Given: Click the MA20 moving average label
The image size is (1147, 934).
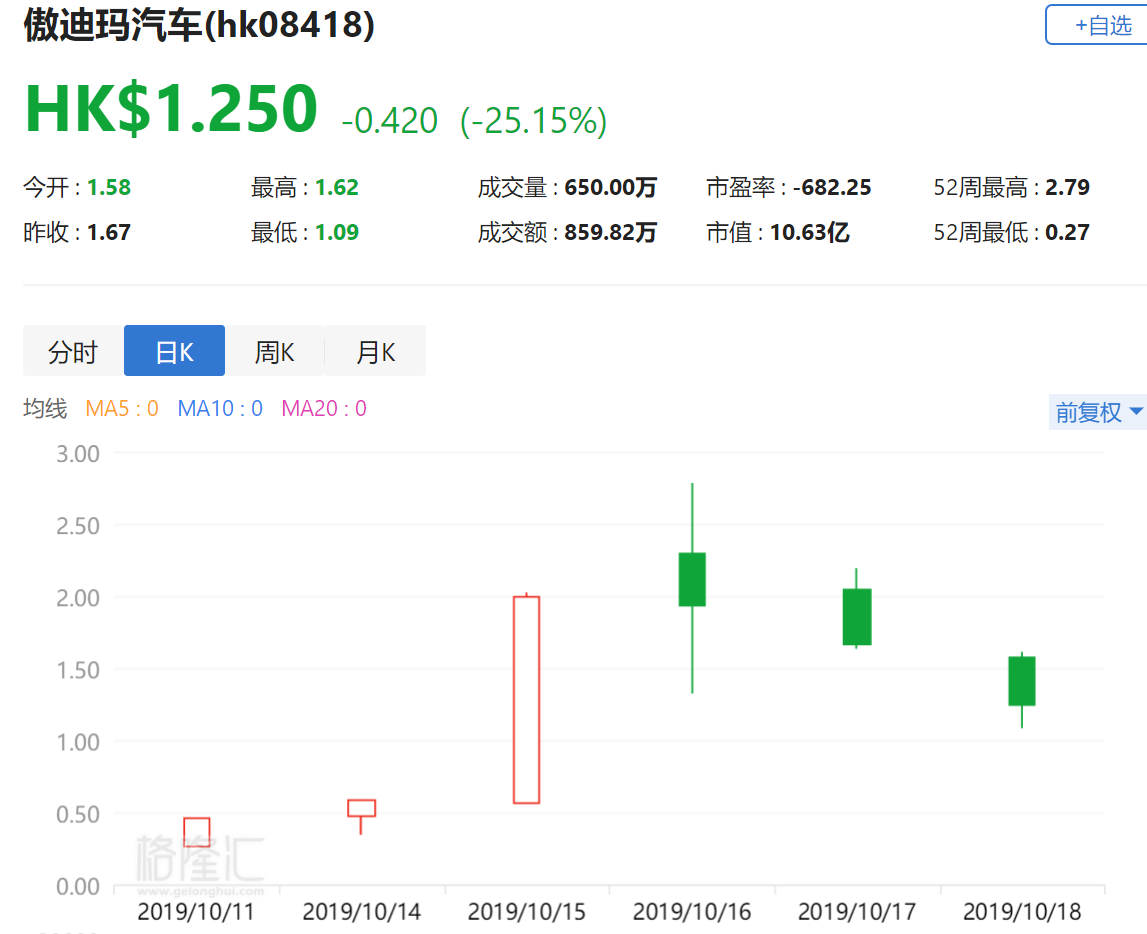Looking at the screenshot, I should tap(324, 408).
